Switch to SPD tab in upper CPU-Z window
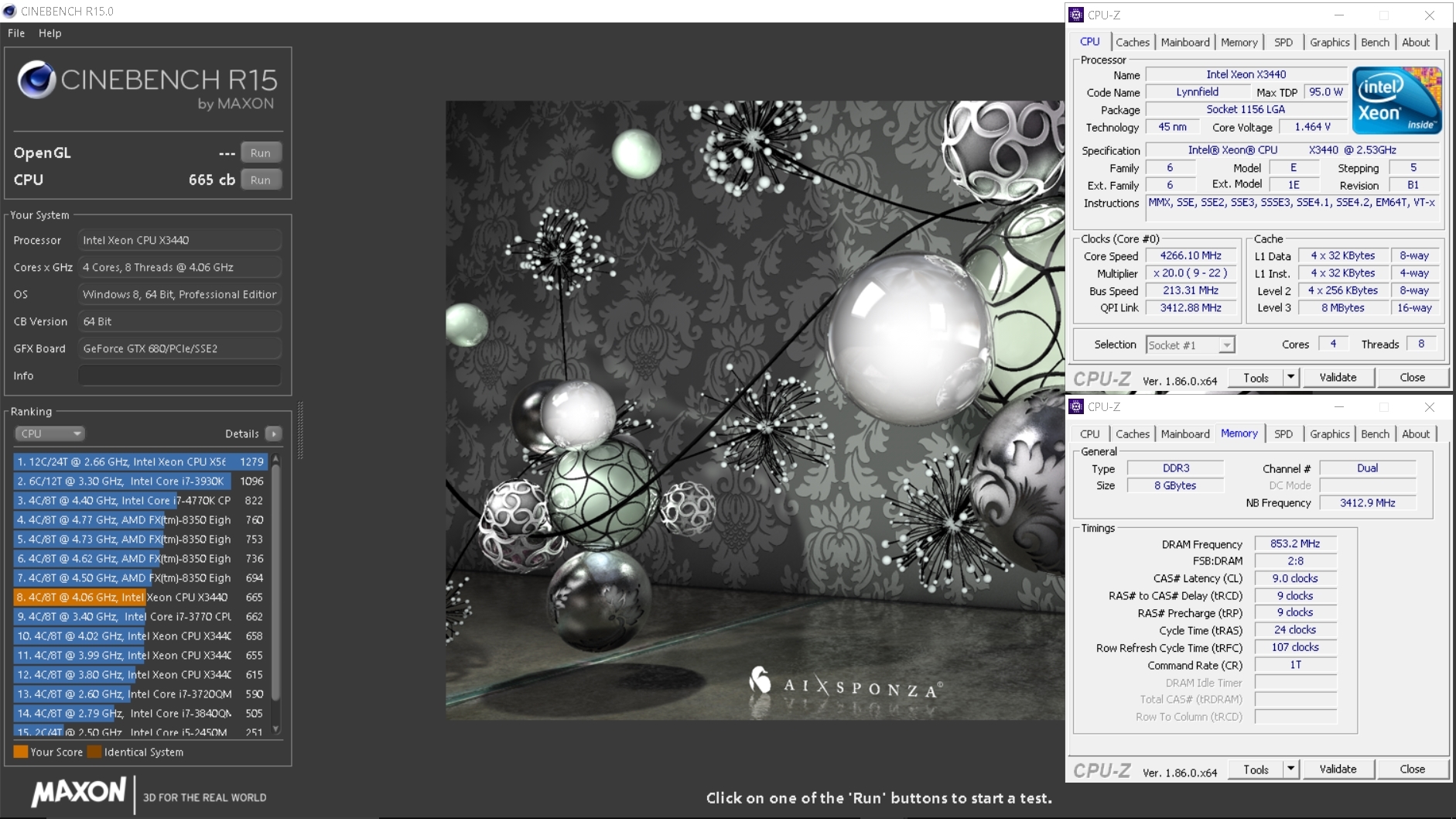1456x819 pixels. [x=1283, y=43]
